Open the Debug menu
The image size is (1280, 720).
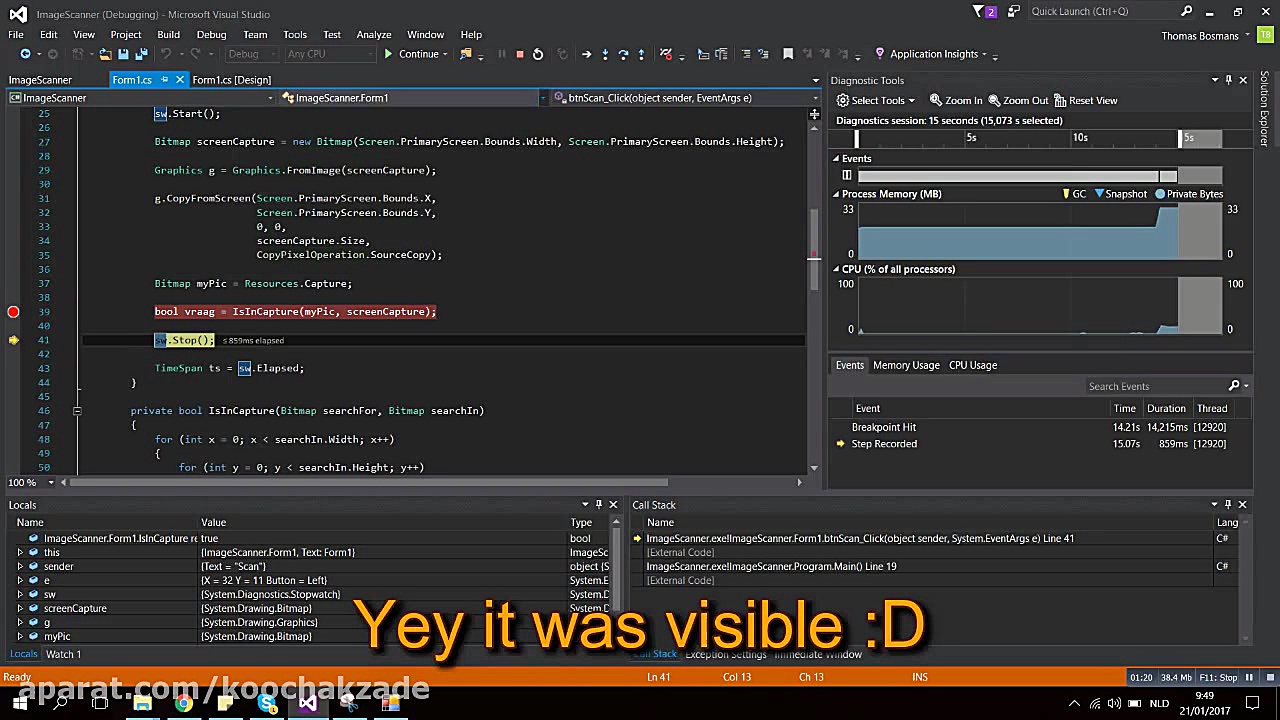211,35
